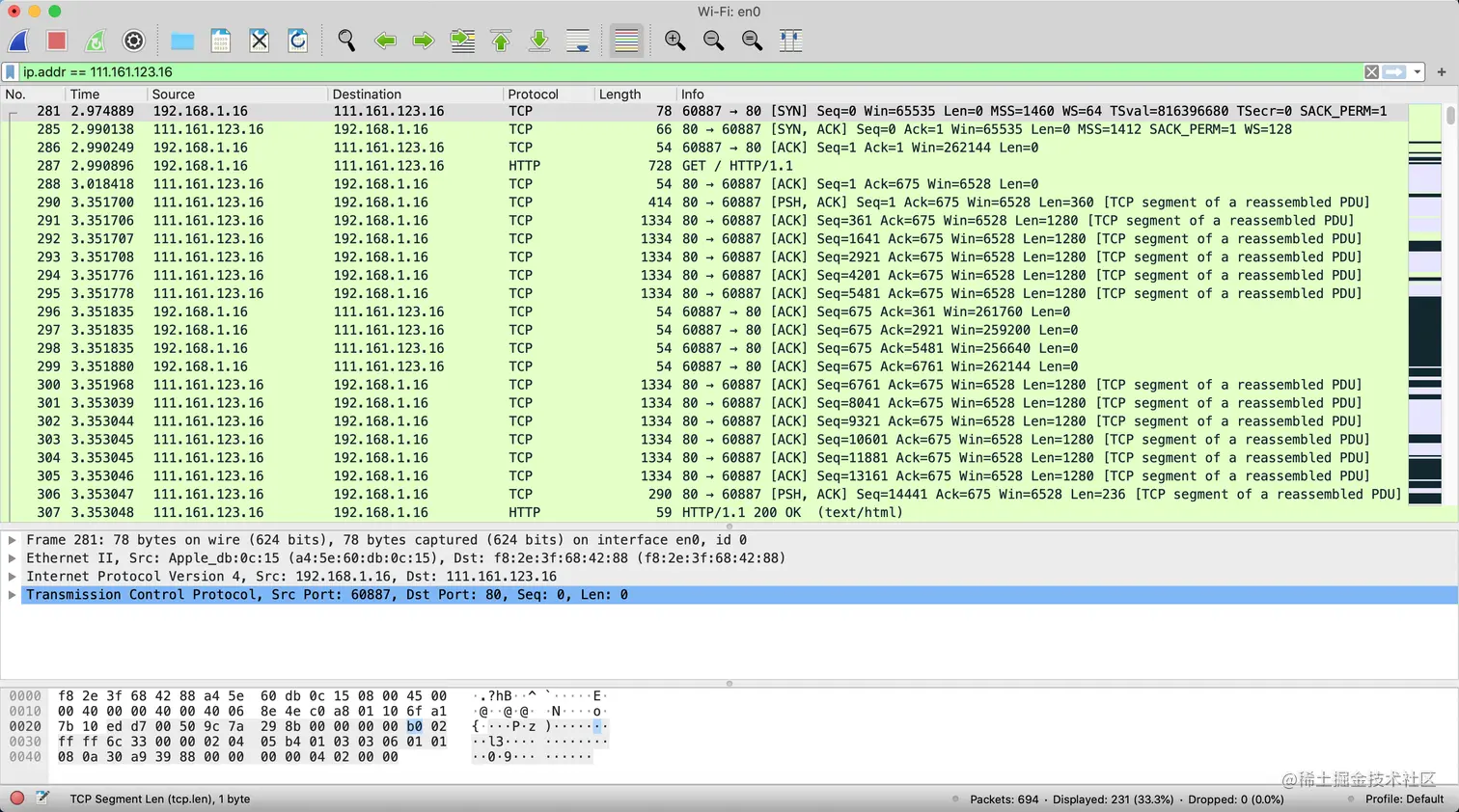
Task: Select packet 296 ACK row
Action: click(704, 311)
